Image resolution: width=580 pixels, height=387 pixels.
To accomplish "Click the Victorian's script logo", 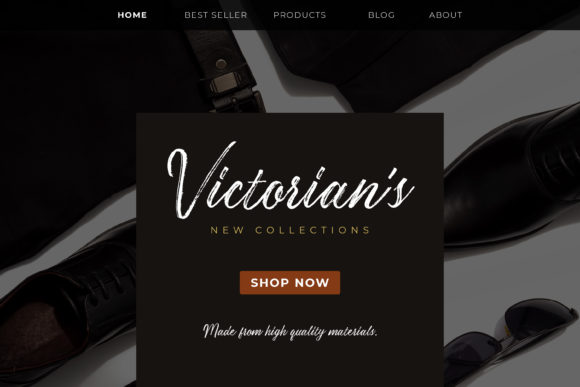I will pos(290,181).
